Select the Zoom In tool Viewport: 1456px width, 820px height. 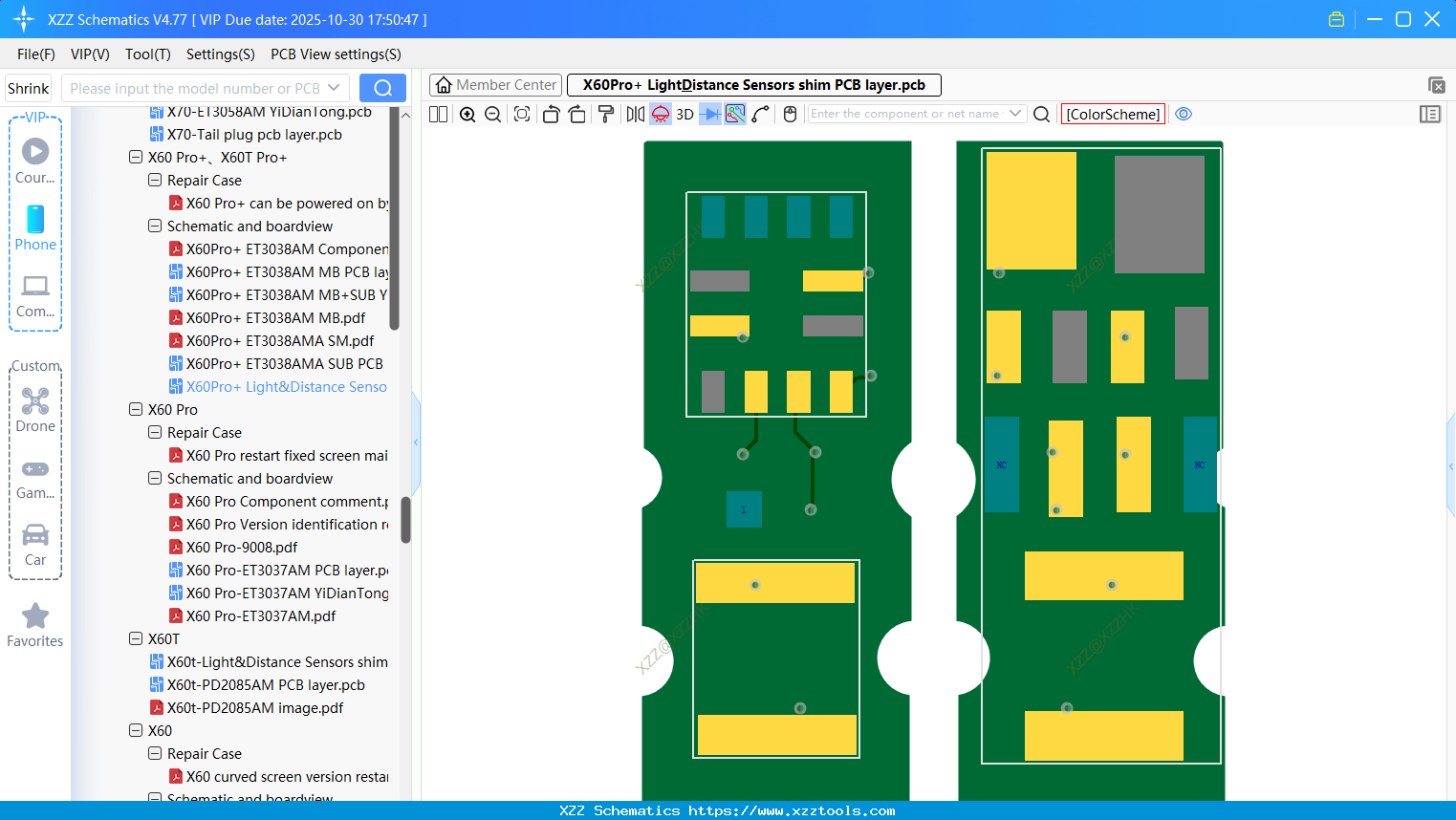click(x=467, y=114)
